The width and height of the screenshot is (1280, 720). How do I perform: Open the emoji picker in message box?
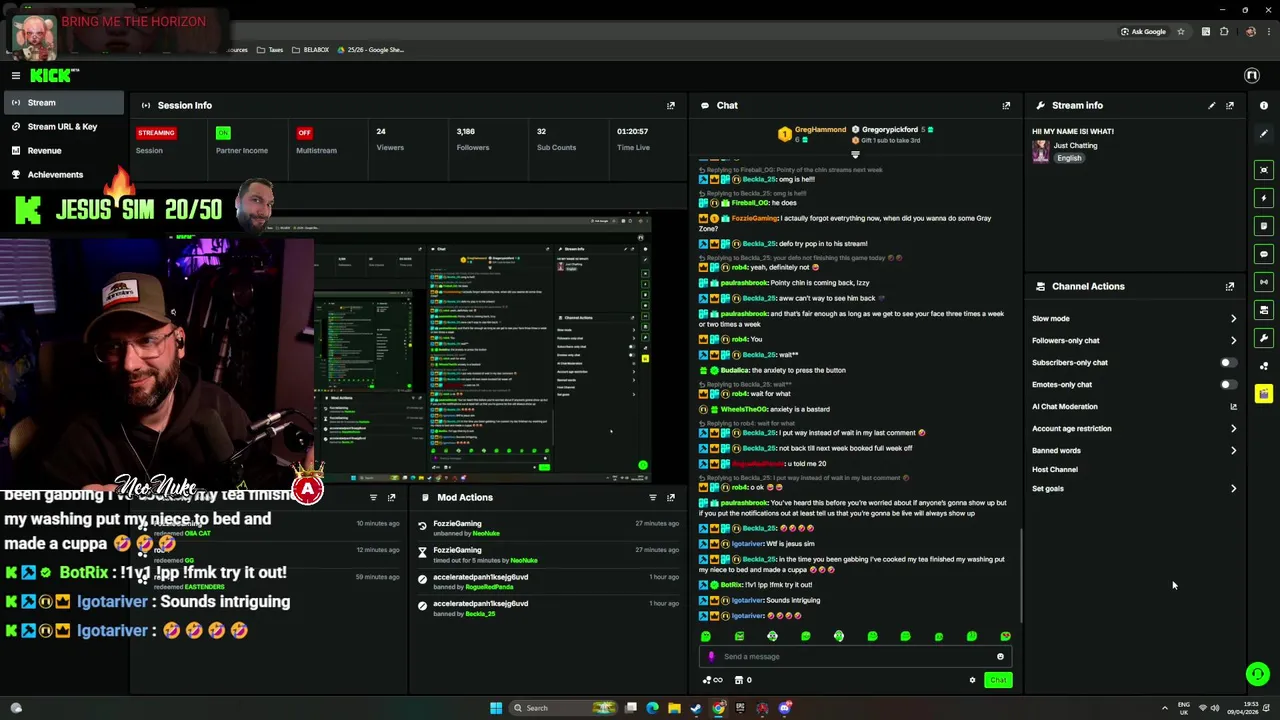1000,657
